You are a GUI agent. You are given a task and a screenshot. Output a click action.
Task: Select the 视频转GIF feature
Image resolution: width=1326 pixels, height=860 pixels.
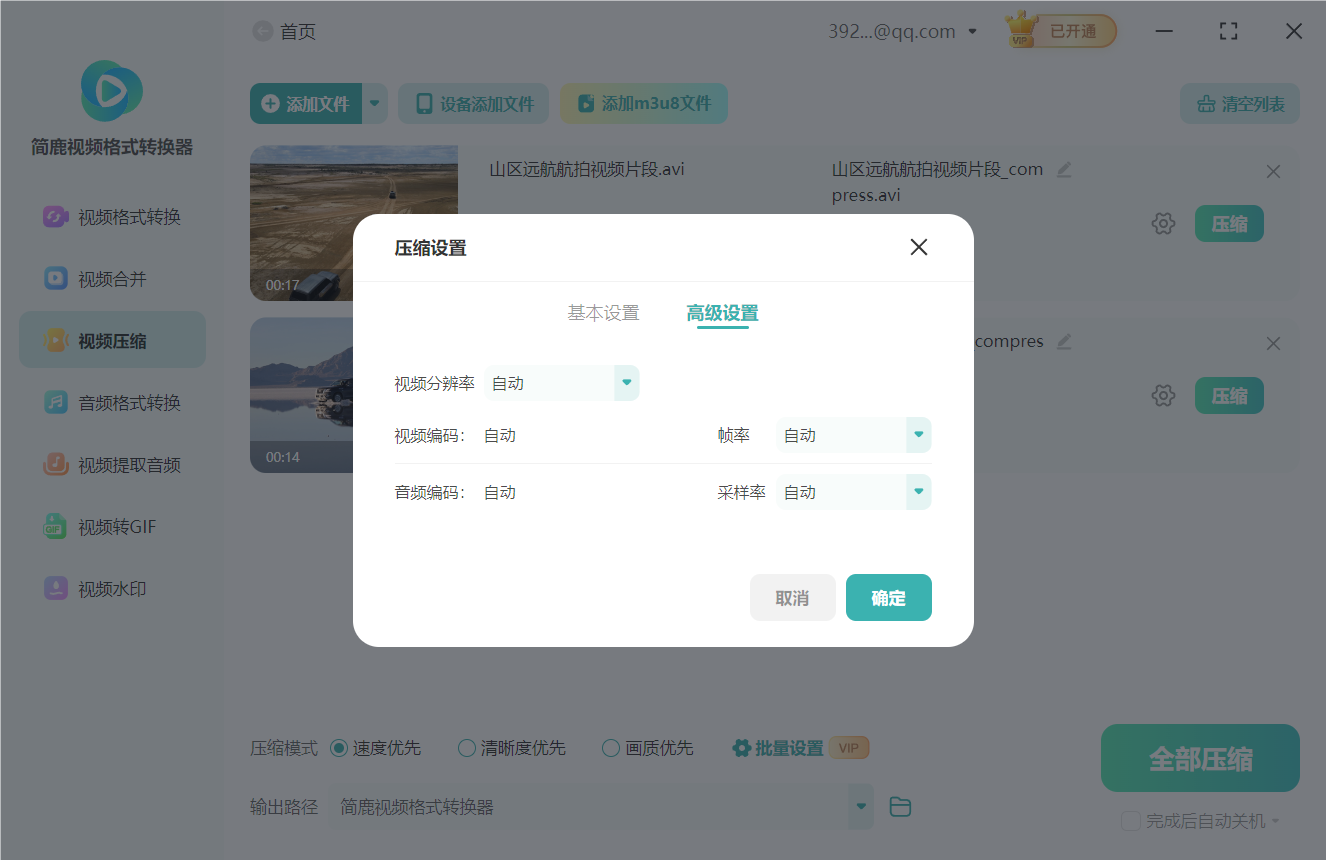click(x=112, y=526)
